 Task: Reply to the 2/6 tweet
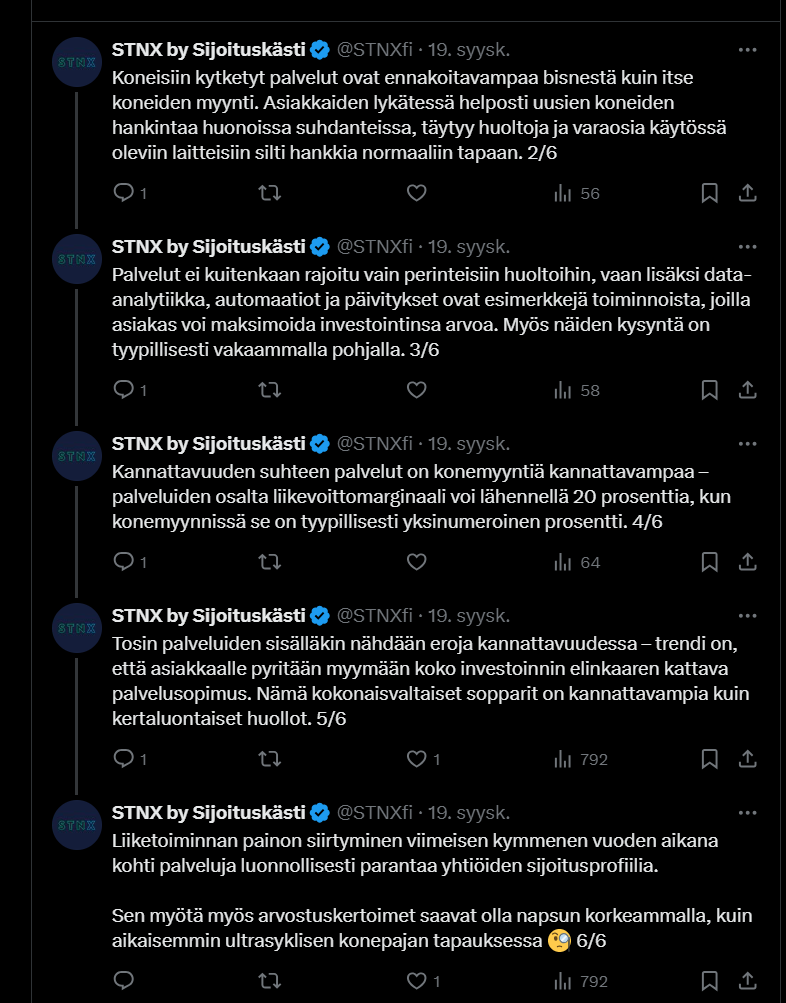pyautogui.click(x=124, y=193)
